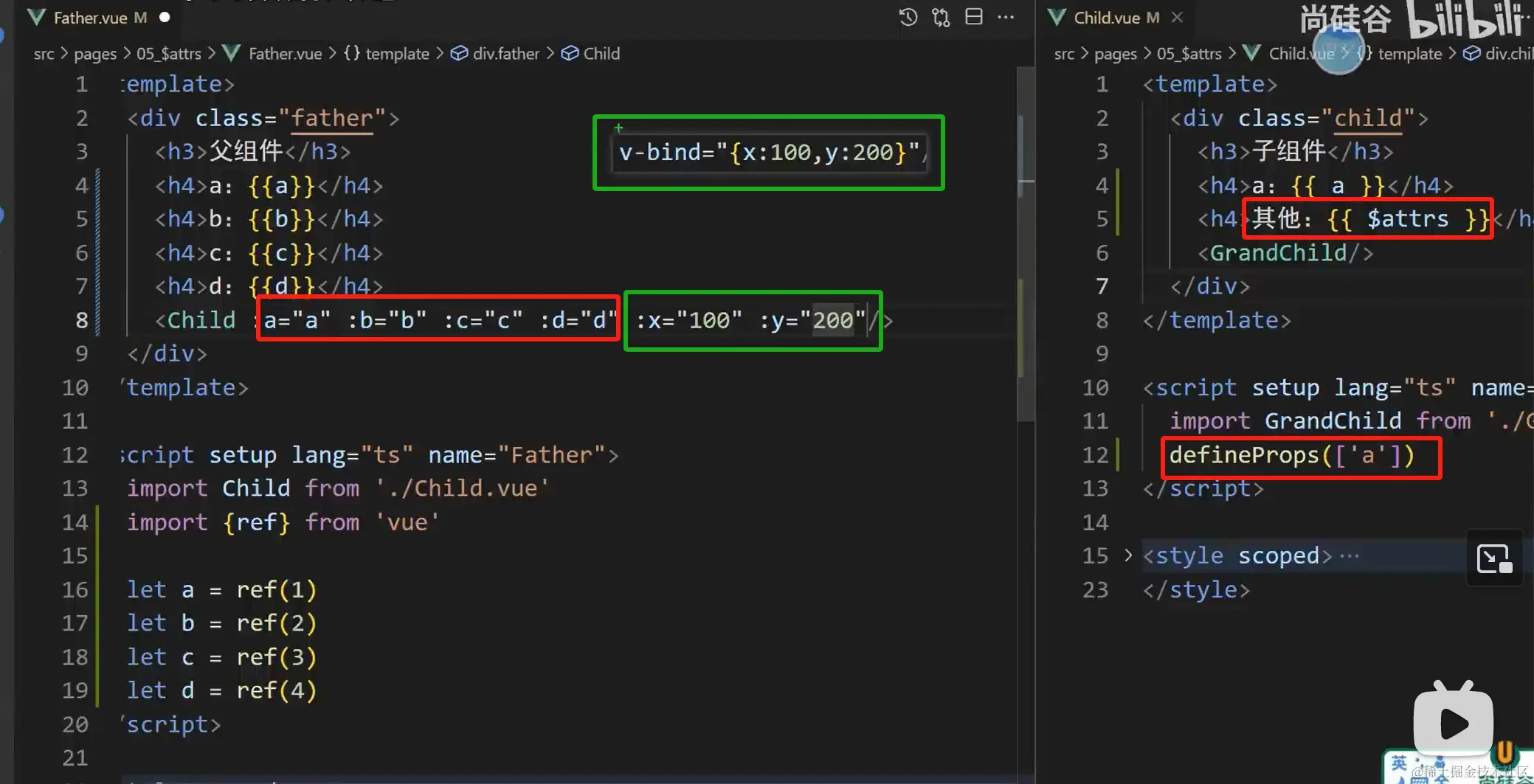Click the 'let c = ref(3)' line
The height and width of the screenshot is (784, 1534).
[221, 656]
